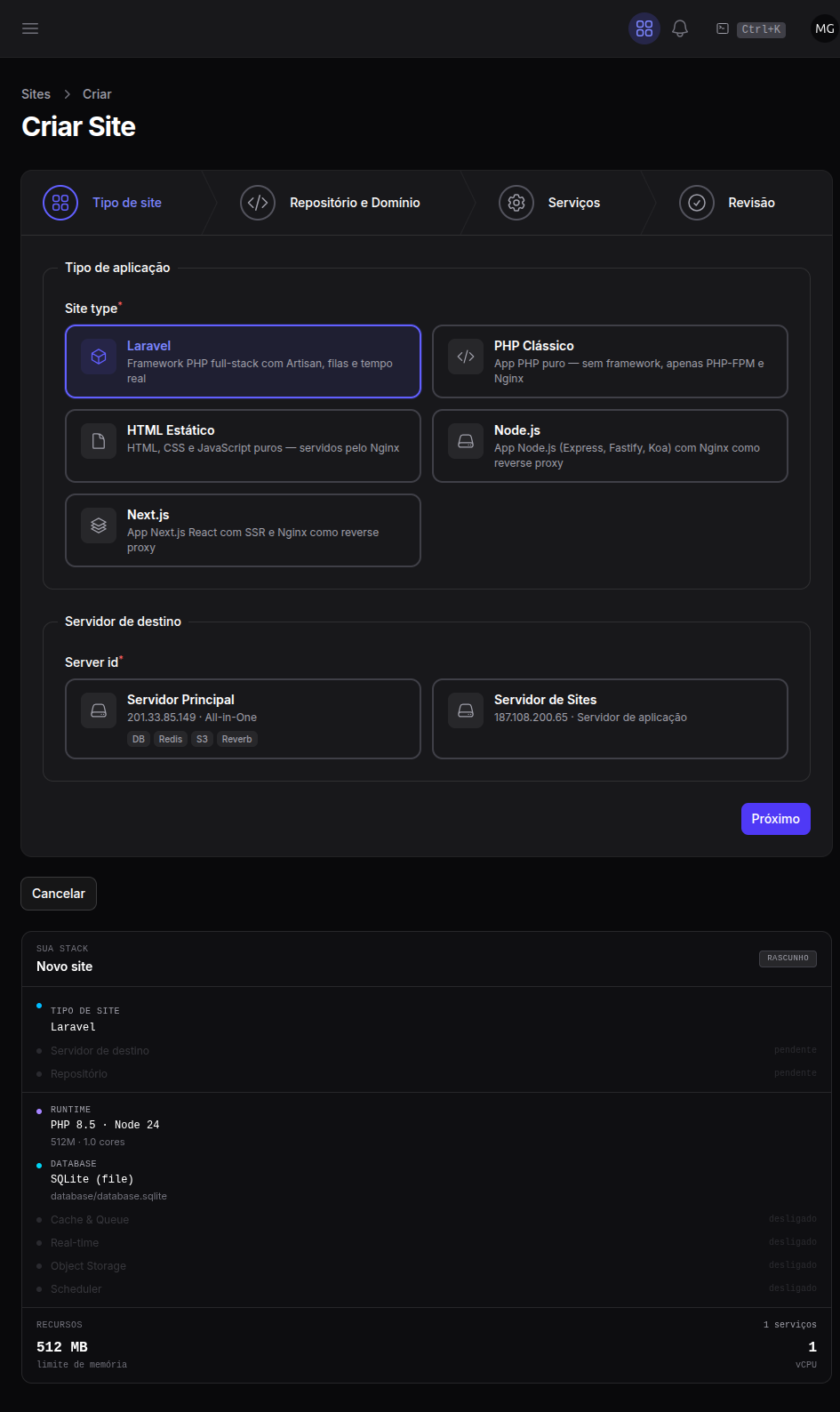Click the HTML Estático file icon

(x=99, y=441)
